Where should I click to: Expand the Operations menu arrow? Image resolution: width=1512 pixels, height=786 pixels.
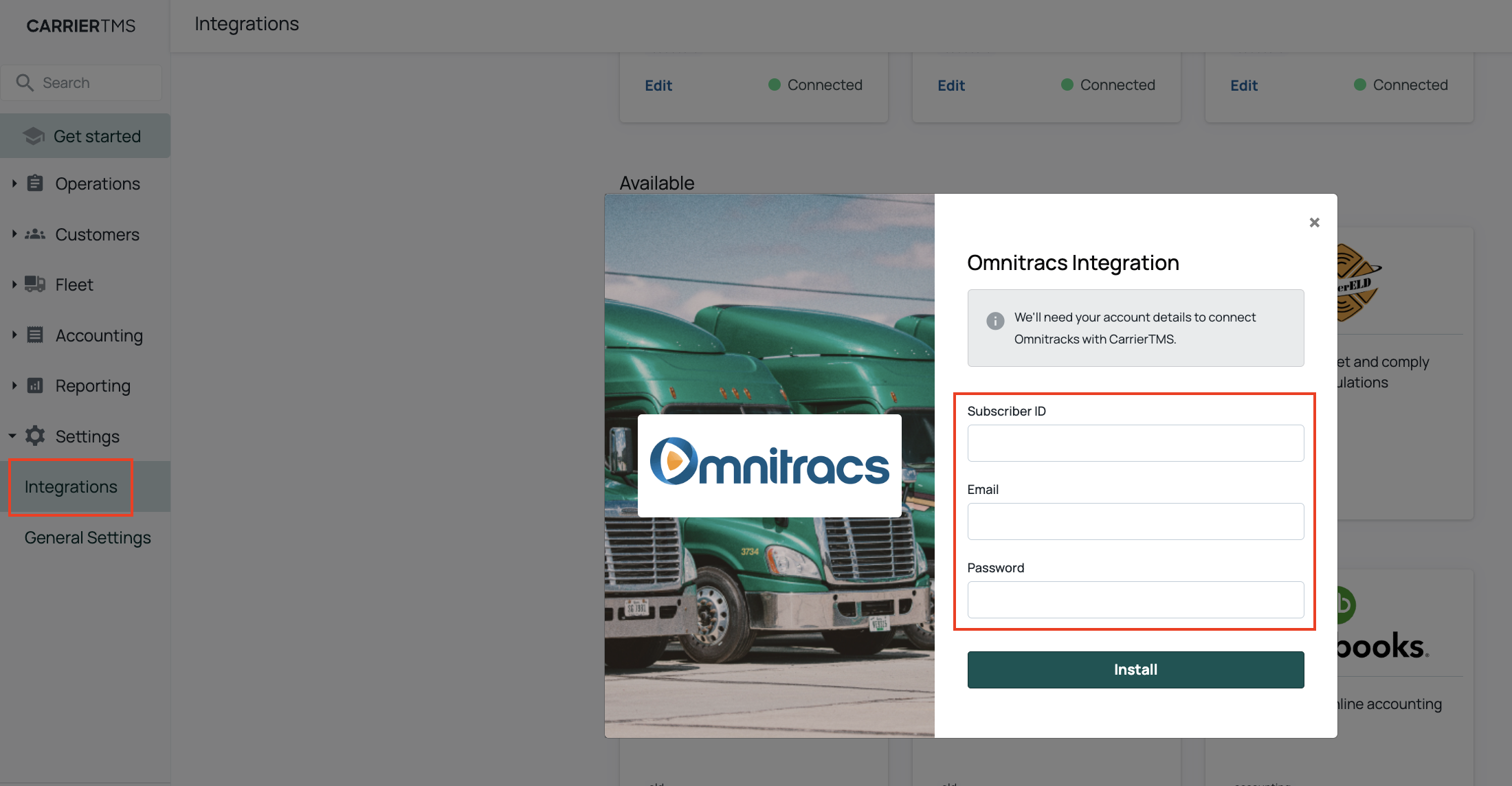[x=14, y=183]
